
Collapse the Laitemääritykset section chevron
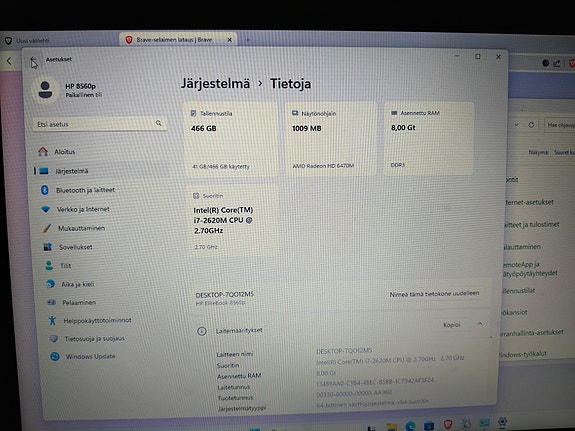pos(480,324)
